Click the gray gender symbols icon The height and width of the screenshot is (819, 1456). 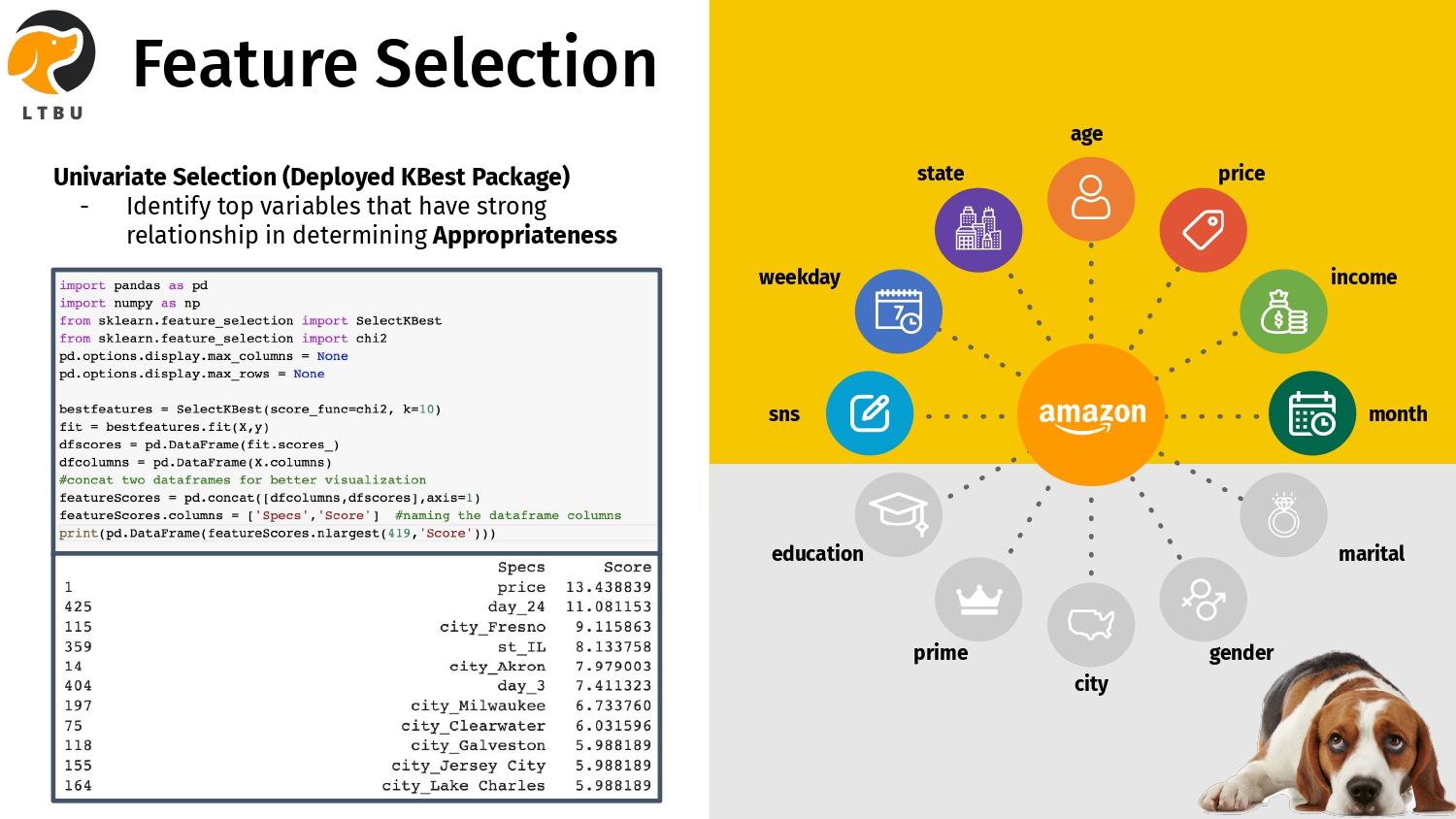point(1203,600)
